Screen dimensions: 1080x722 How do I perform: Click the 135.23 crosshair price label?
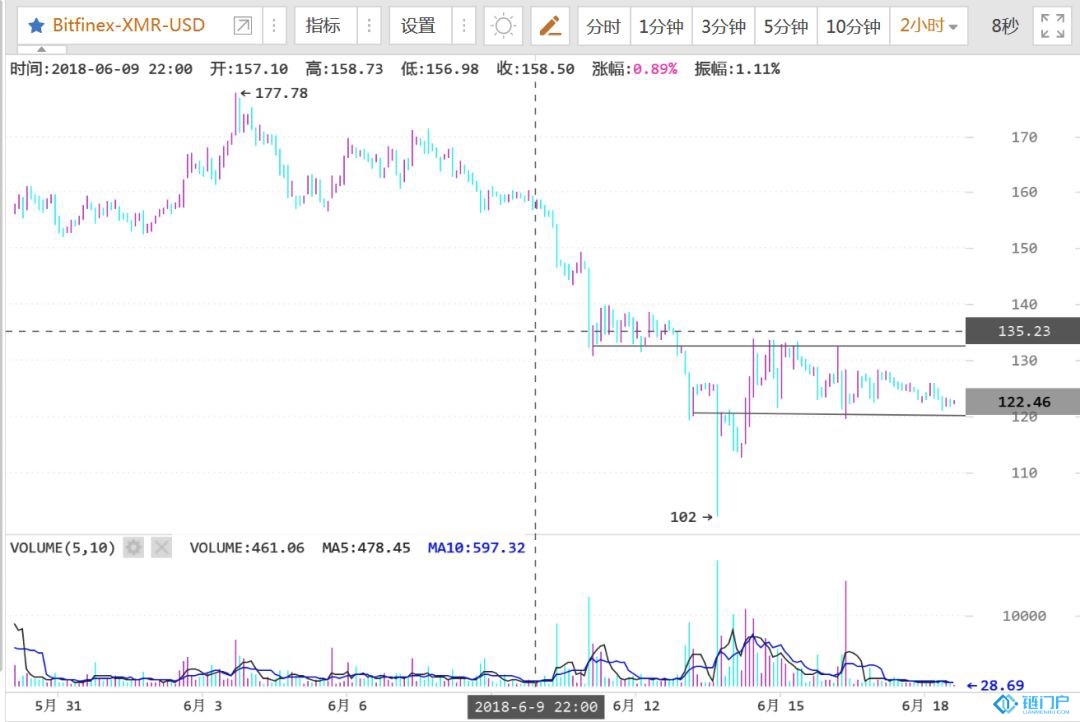coord(1022,331)
